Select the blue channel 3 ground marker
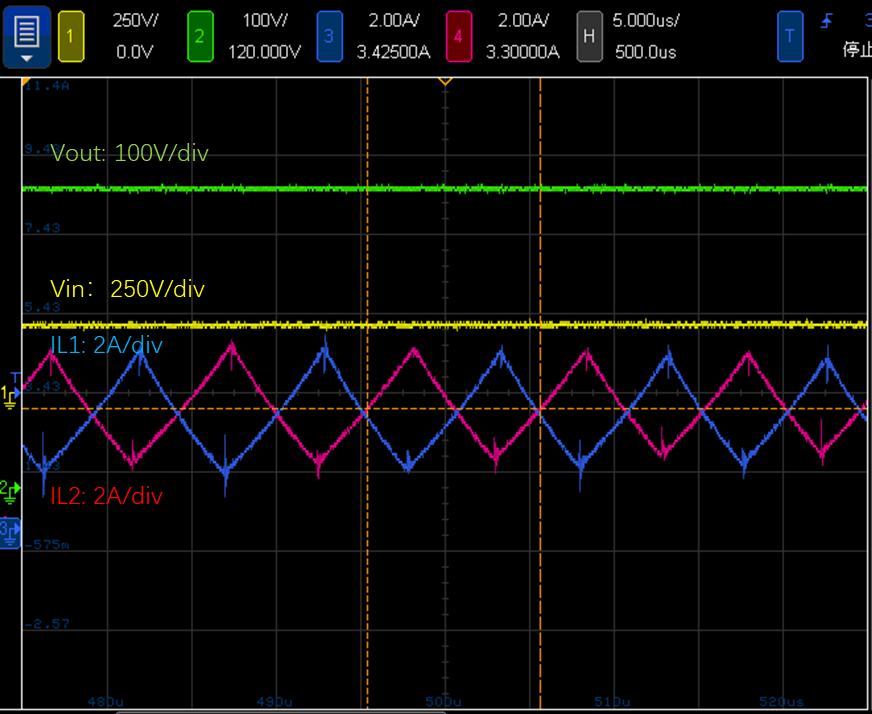 [10, 532]
